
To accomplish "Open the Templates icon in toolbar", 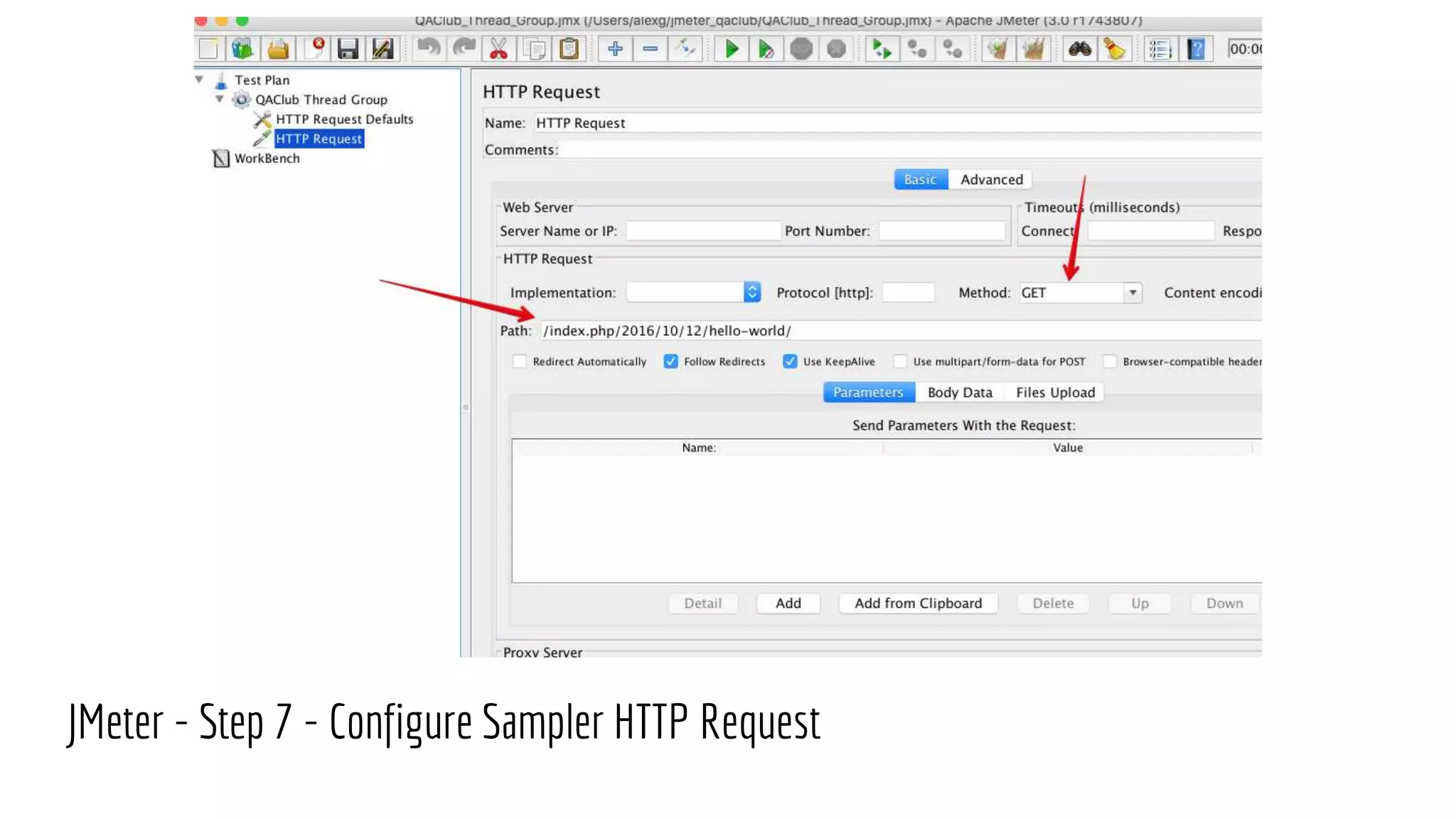I will coord(242,49).
